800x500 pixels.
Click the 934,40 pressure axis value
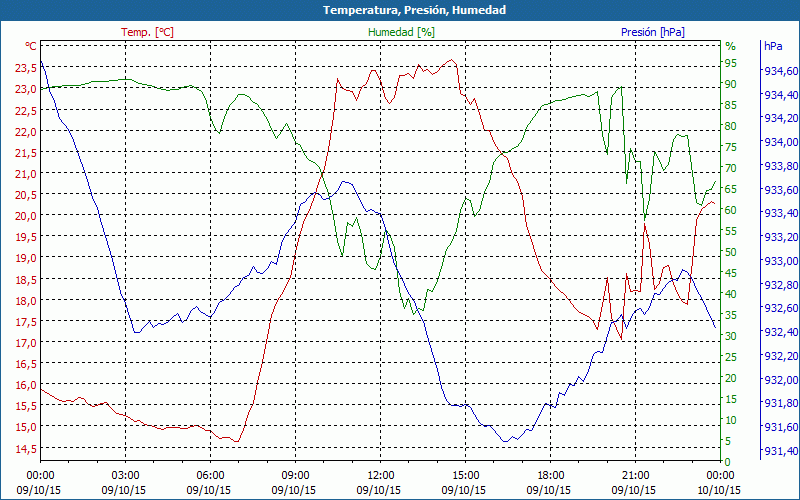point(781,95)
